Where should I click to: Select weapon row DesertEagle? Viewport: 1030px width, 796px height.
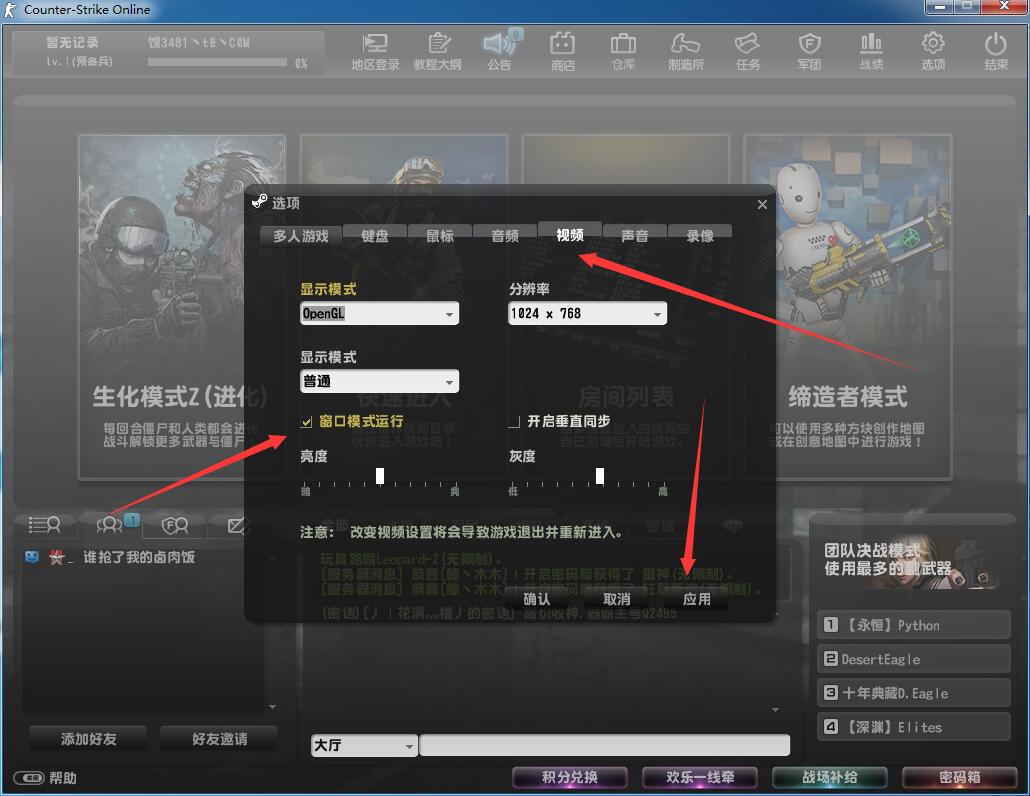(914, 659)
